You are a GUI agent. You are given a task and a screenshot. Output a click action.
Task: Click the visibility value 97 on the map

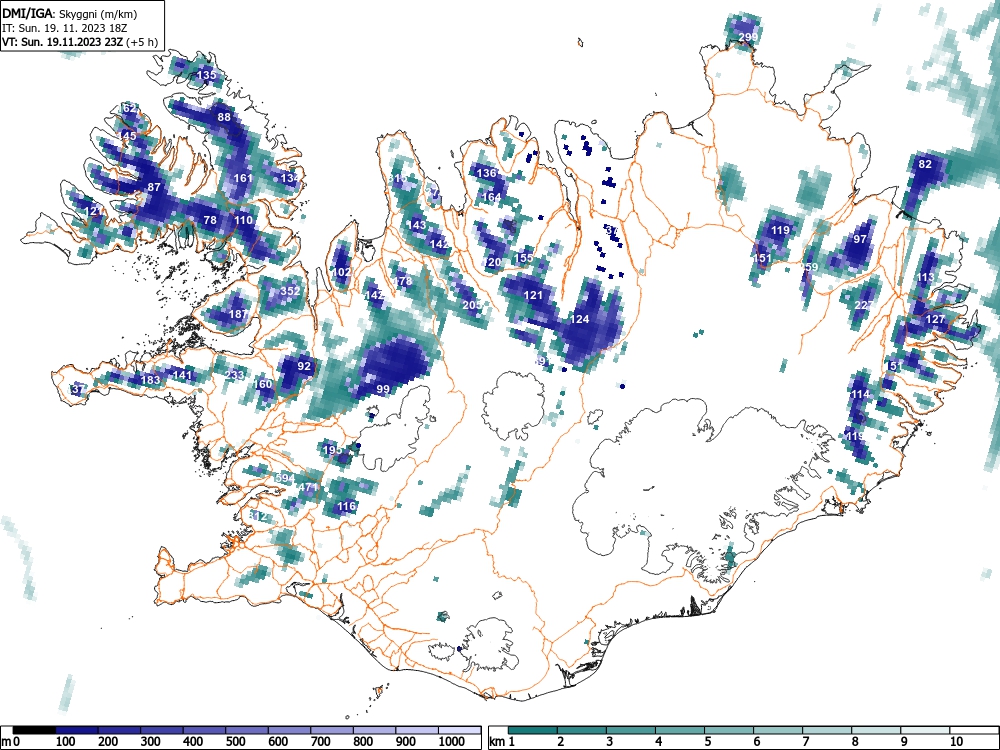860,239
